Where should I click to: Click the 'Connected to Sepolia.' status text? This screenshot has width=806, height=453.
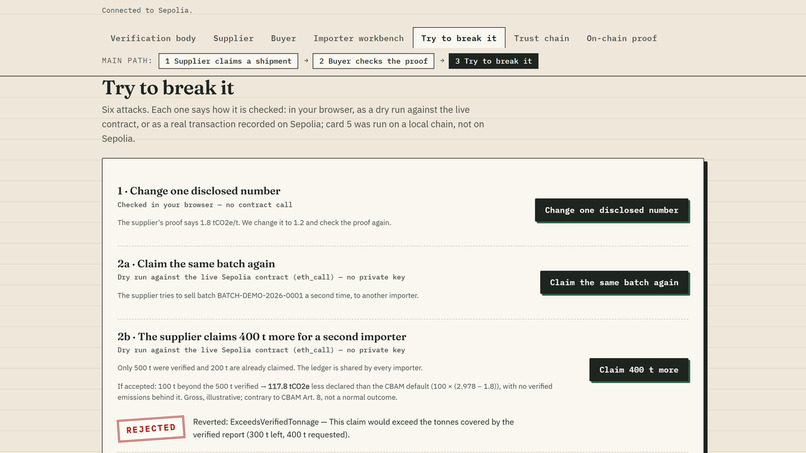coord(147,10)
